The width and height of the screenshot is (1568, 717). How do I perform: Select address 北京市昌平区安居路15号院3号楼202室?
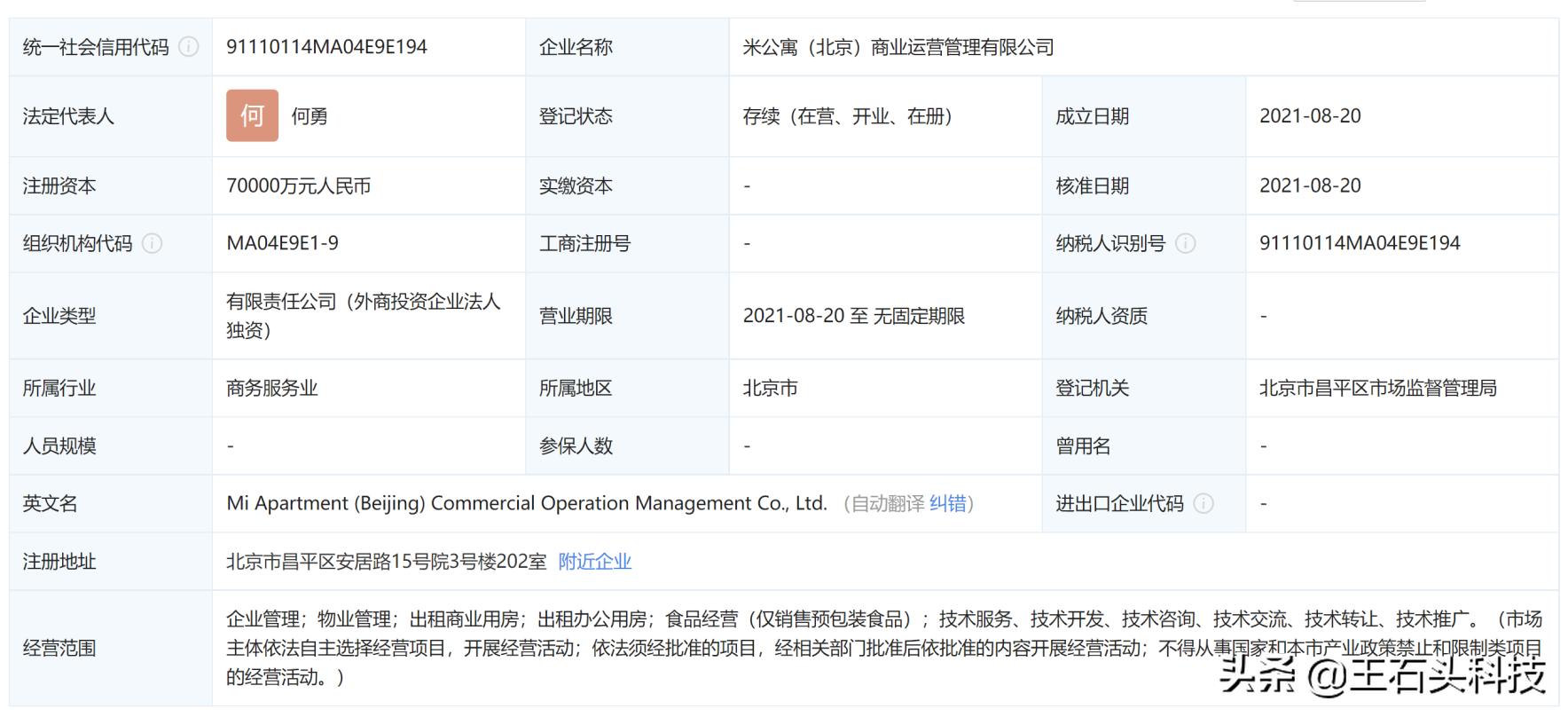[x=387, y=562]
